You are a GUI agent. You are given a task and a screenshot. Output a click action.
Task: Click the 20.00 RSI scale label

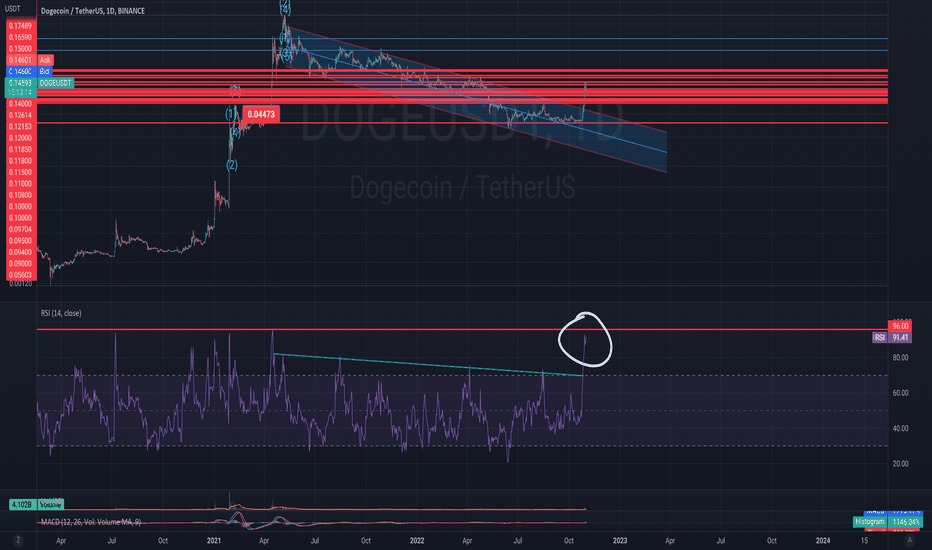[900, 464]
